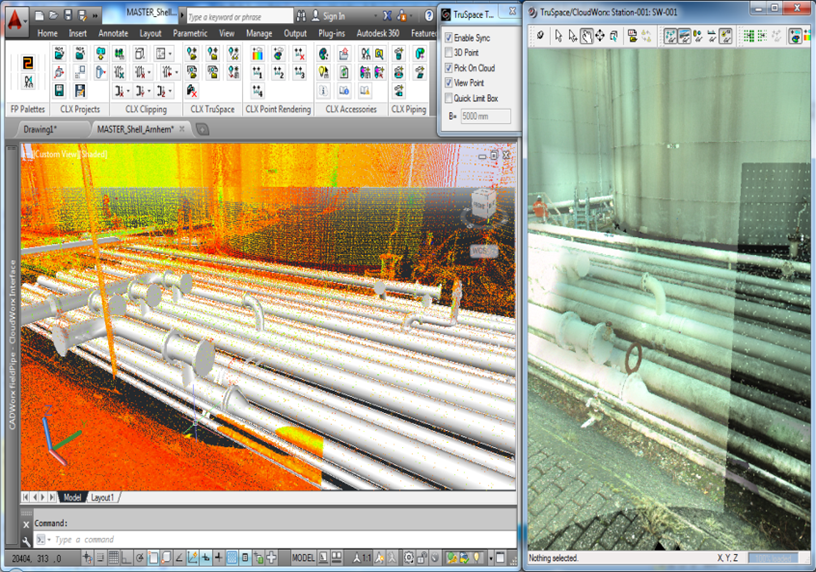Open the Annotate ribbon tab
The width and height of the screenshot is (816, 572).
pyautogui.click(x=113, y=33)
